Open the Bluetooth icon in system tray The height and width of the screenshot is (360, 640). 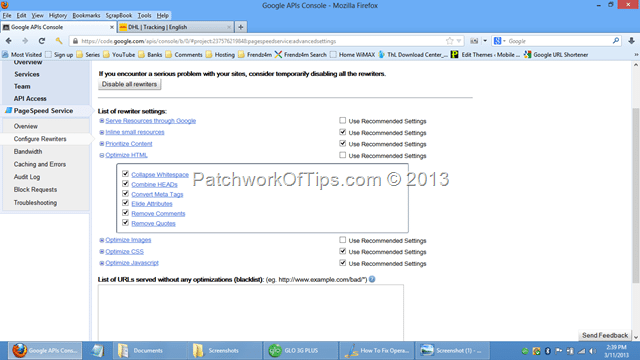(x=548, y=351)
